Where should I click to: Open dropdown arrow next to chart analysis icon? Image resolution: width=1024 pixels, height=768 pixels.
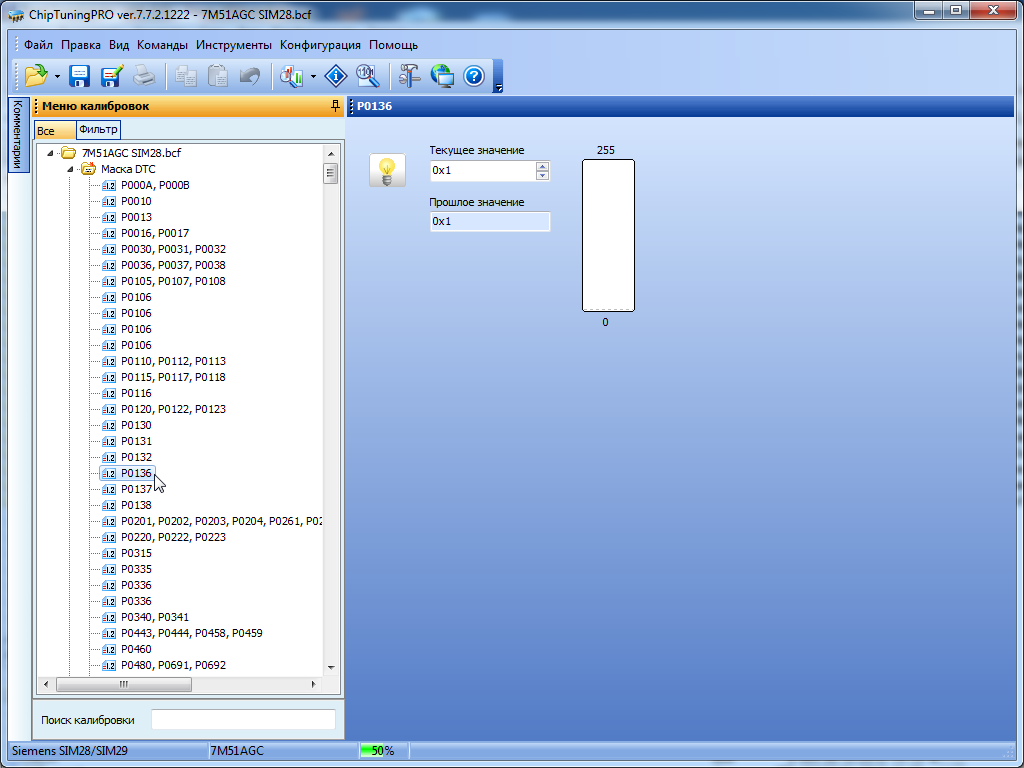[314, 77]
